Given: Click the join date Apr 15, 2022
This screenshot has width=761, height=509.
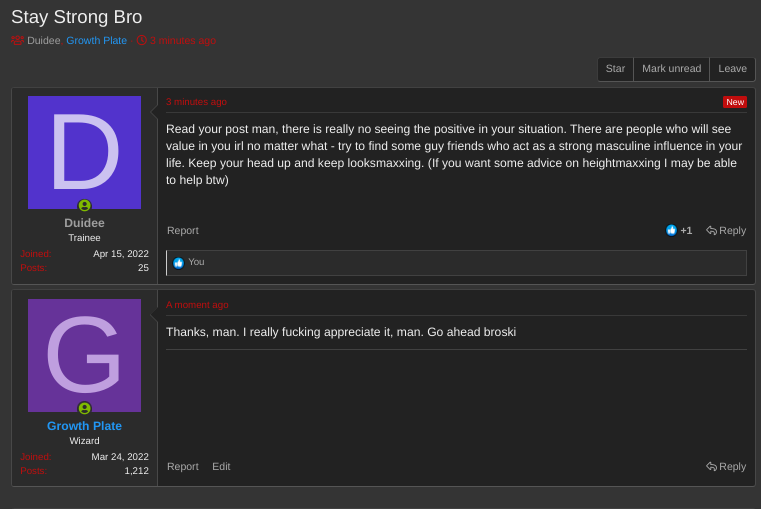Looking at the screenshot, I should pos(121,254).
